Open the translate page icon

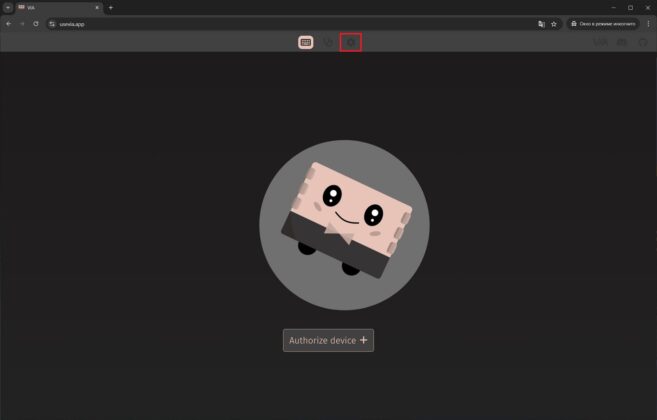tap(541, 24)
